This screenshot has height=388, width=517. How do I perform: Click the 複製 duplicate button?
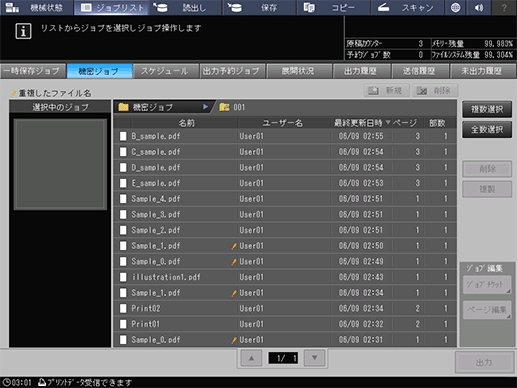tap(487, 189)
